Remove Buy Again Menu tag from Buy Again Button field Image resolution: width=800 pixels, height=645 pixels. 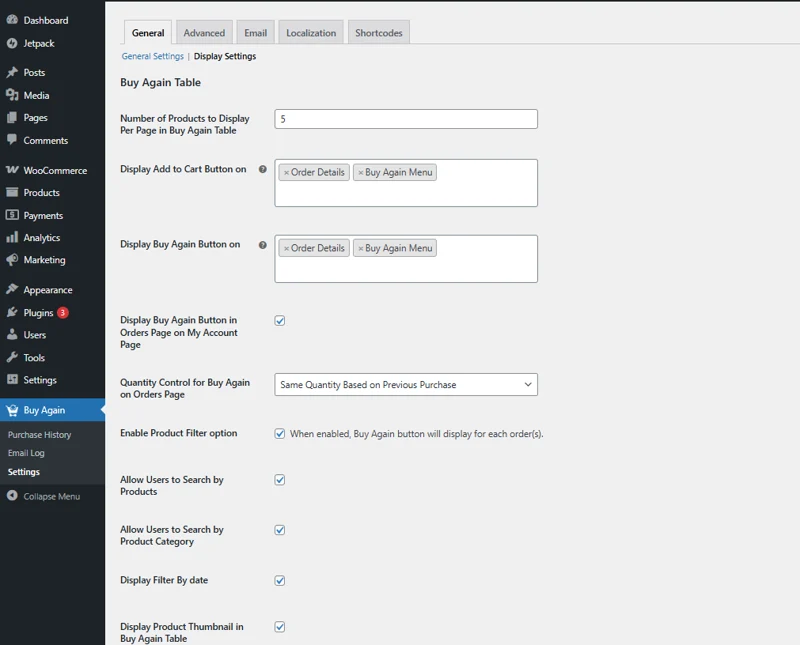point(361,249)
